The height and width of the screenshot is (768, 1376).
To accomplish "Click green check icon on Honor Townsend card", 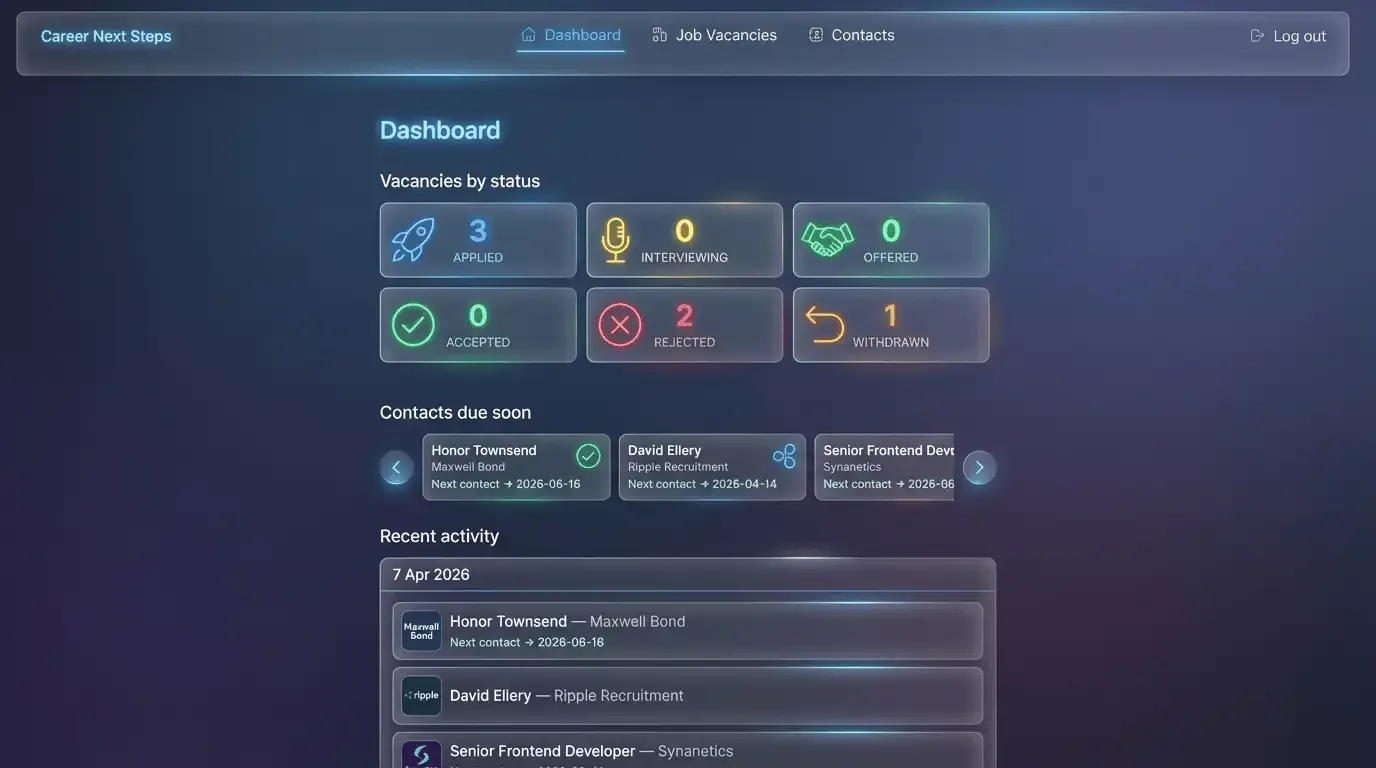I will 588,456.
